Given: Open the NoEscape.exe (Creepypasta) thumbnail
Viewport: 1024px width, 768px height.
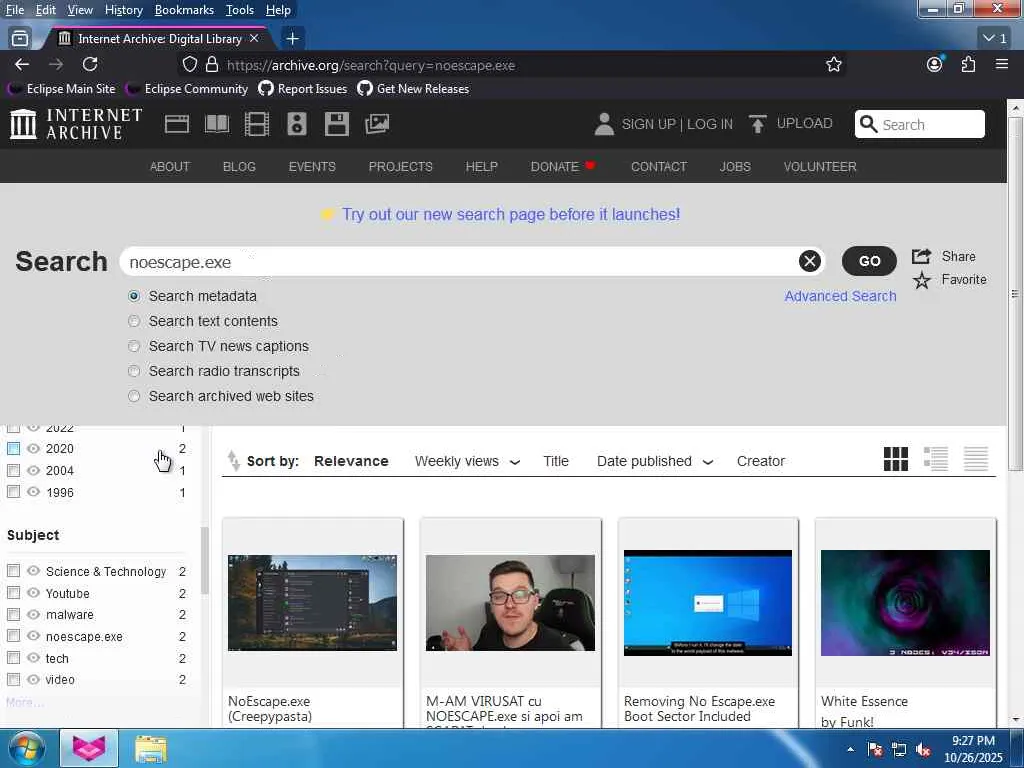Looking at the screenshot, I should pyautogui.click(x=312, y=602).
